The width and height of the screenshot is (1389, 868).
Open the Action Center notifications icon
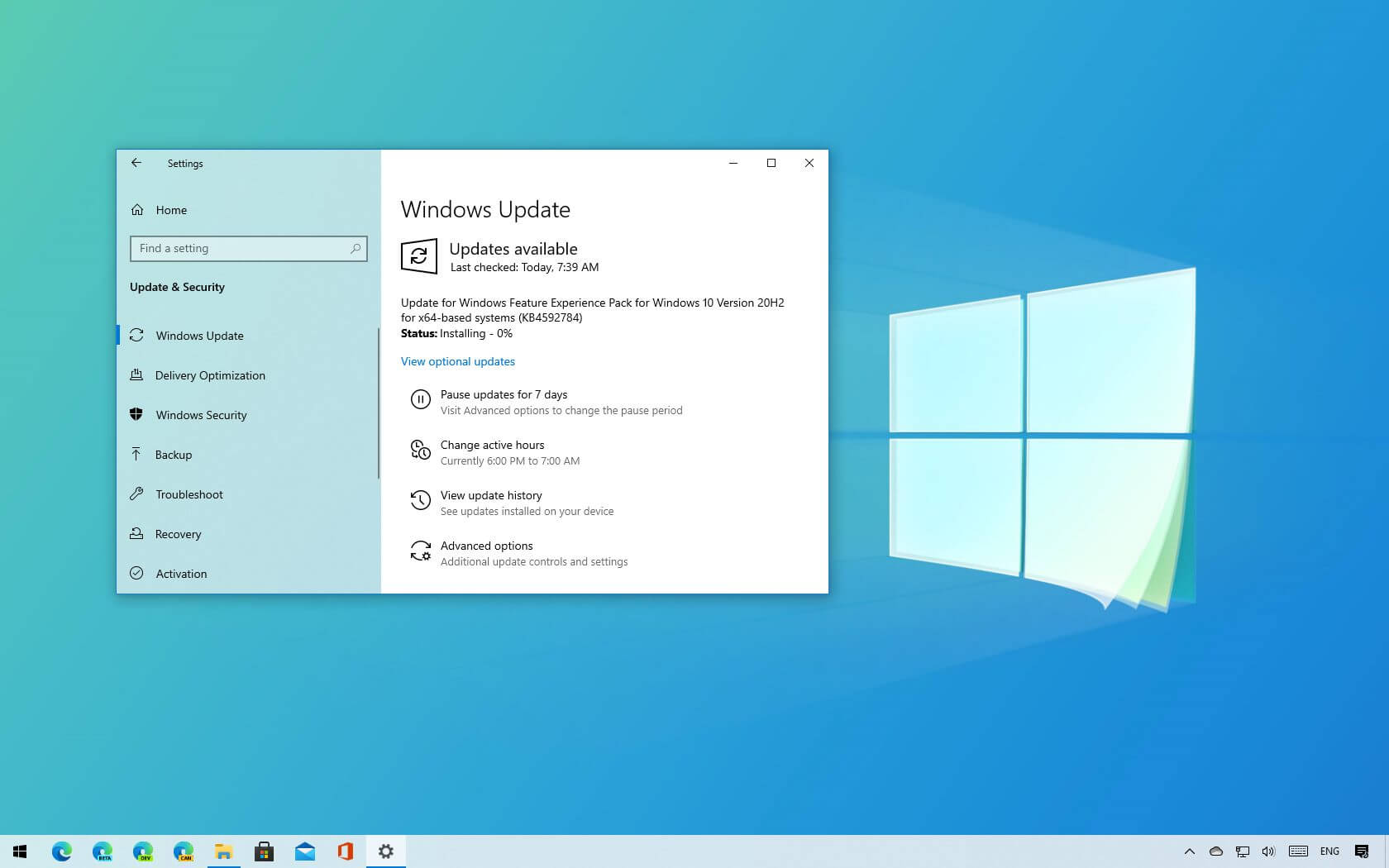(1362, 851)
